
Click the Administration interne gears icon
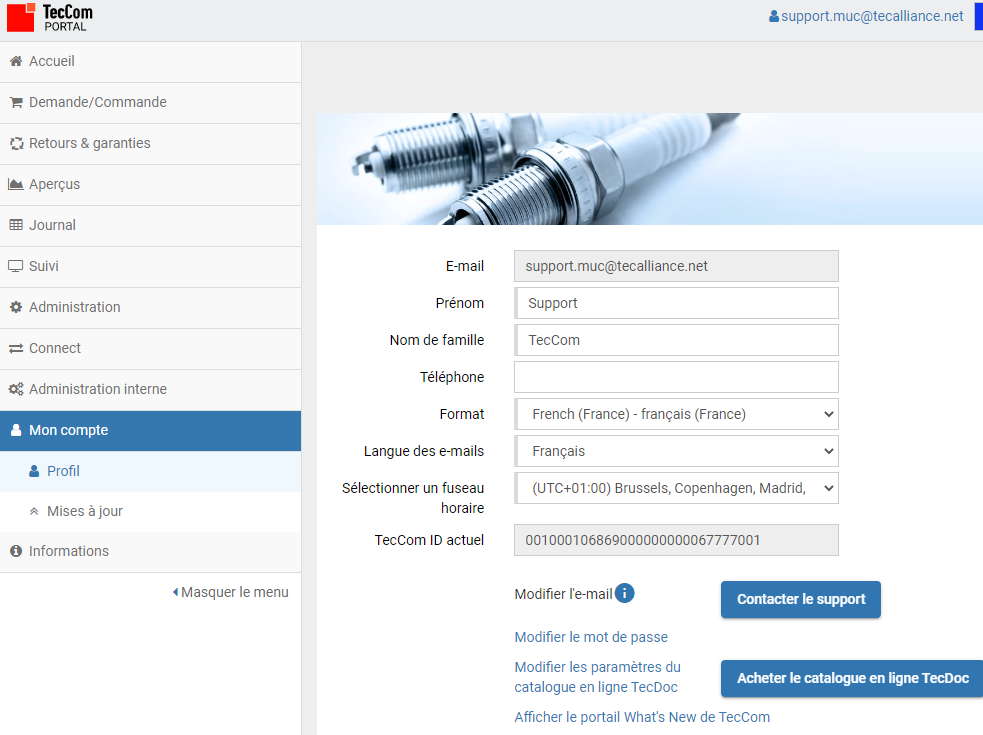coord(16,389)
